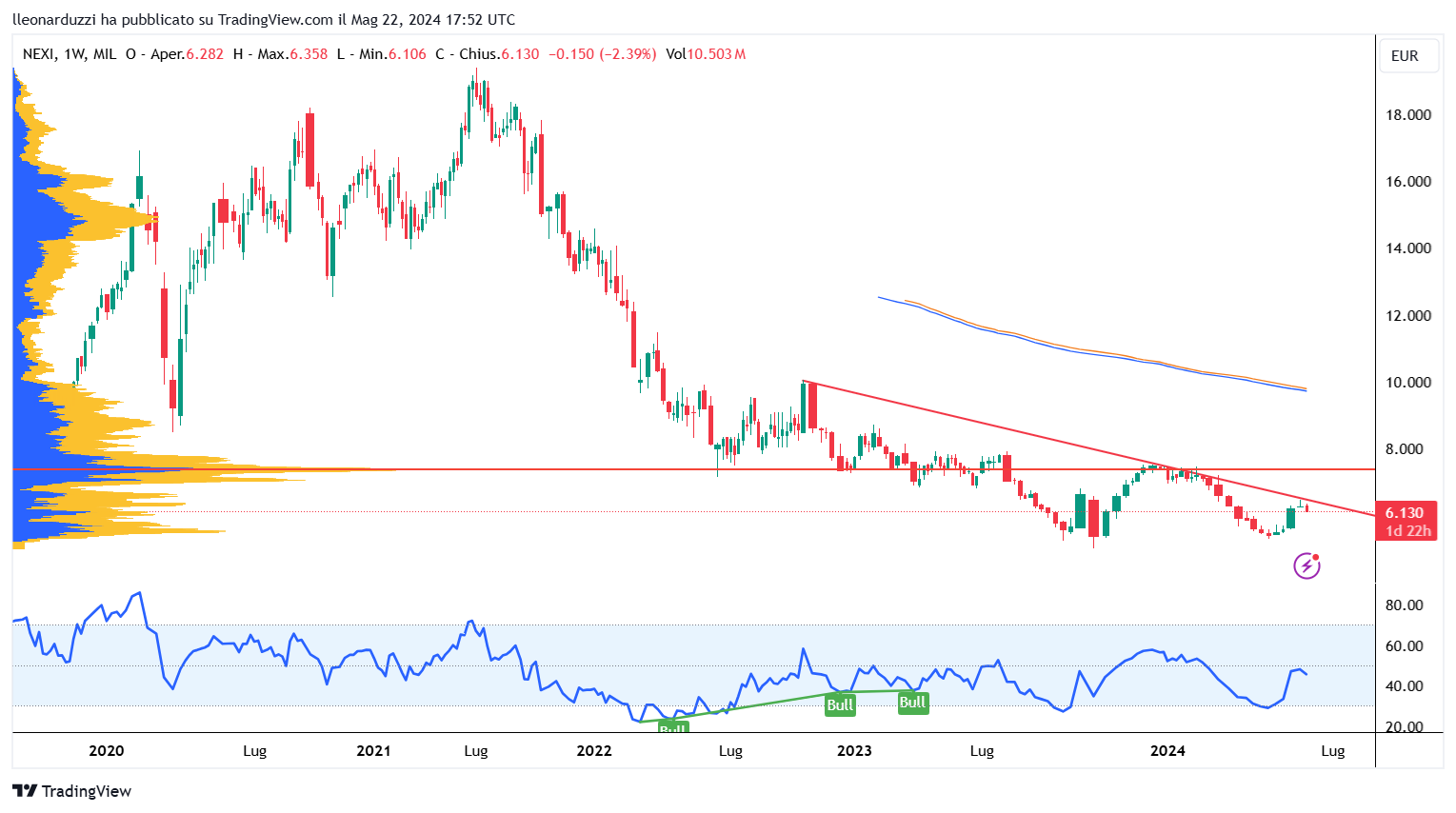Click the 2021 label on the time axis
The image size is (1456, 813).
(373, 751)
